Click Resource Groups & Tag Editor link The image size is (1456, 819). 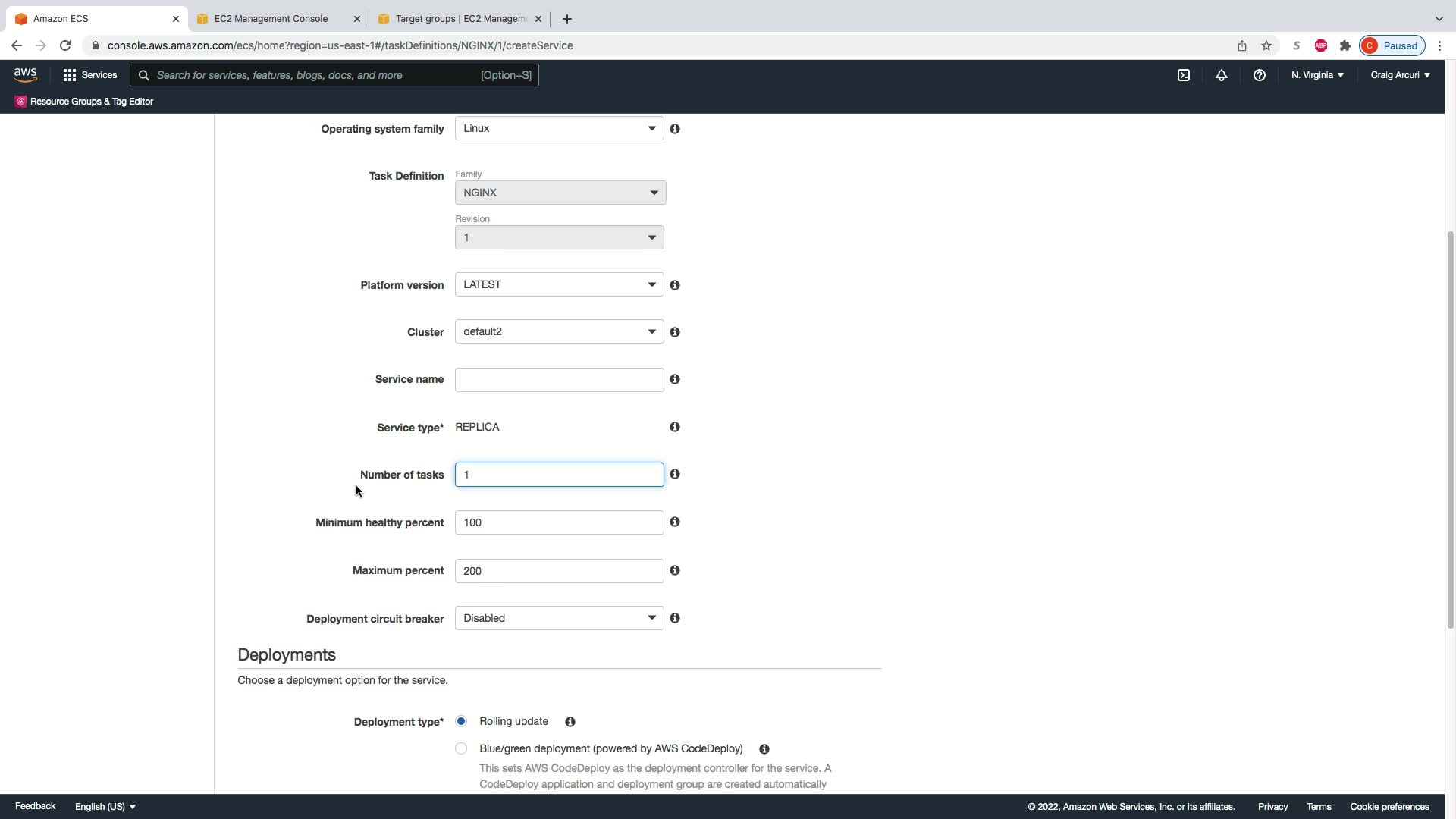pos(91,102)
